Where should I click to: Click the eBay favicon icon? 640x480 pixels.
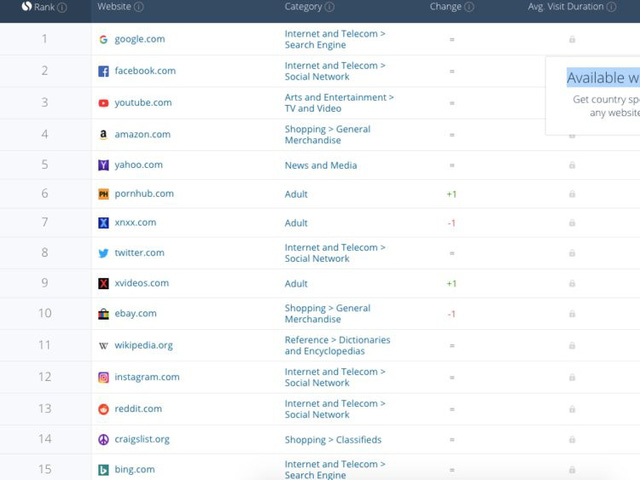pos(103,314)
